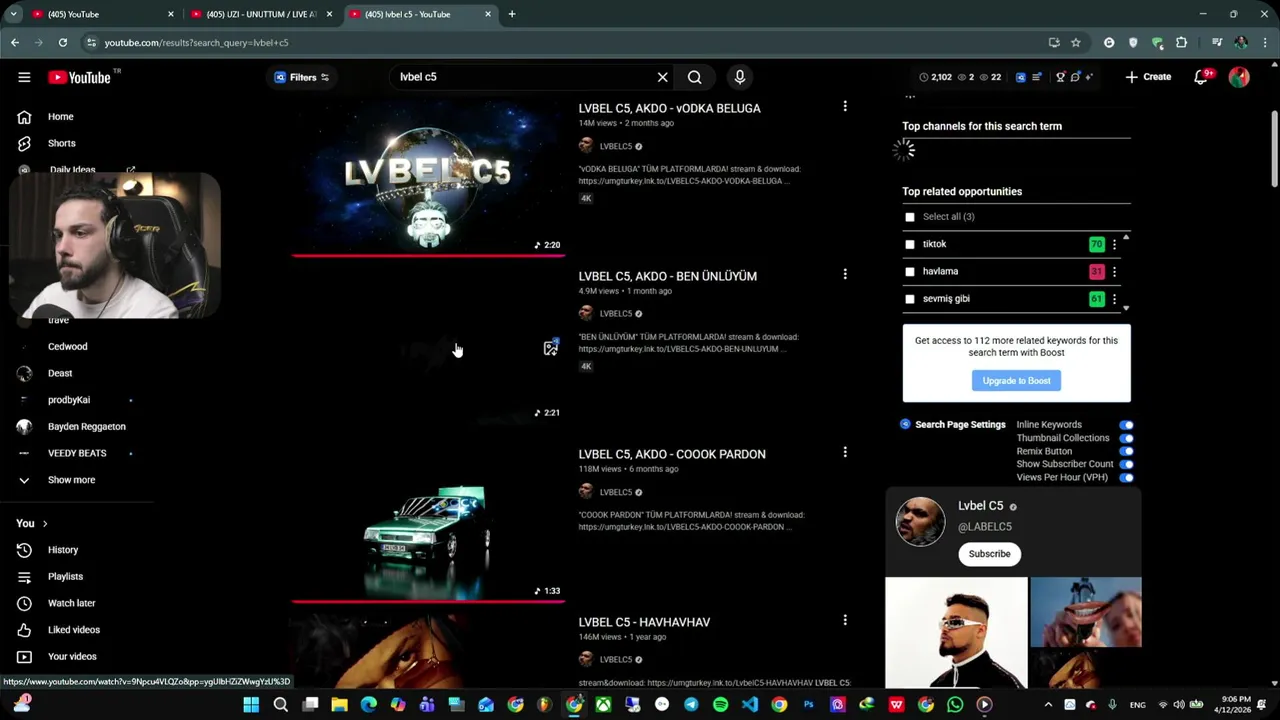The image size is (1280, 720).
Task: Clear the search box with X icon
Action: point(662,77)
